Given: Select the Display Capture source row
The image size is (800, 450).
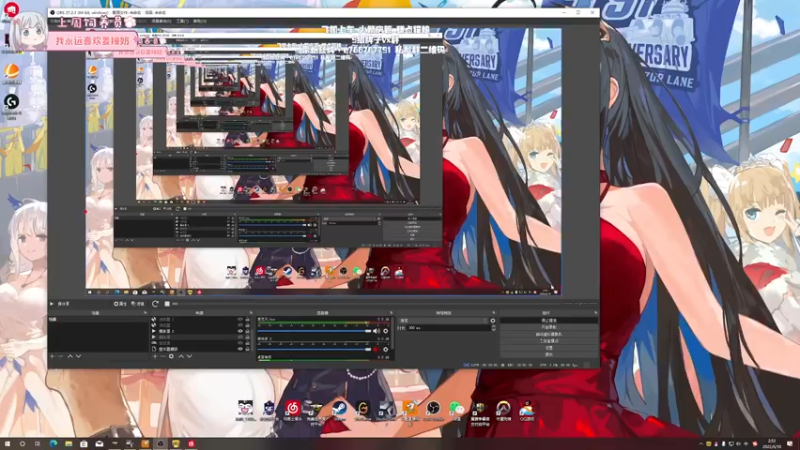Looking at the screenshot, I should pos(196,349).
